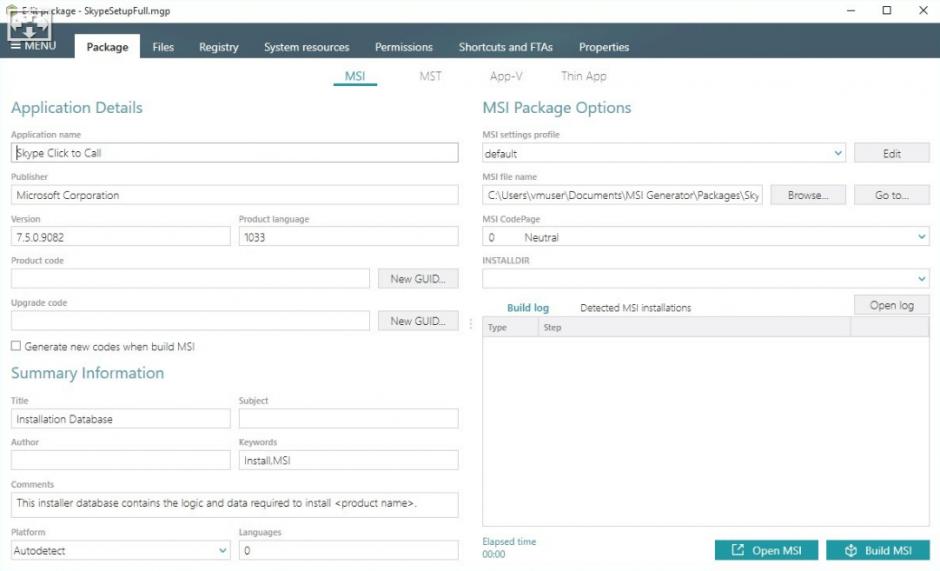
Task: Select the Thin App sub-tab
Action: click(584, 76)
